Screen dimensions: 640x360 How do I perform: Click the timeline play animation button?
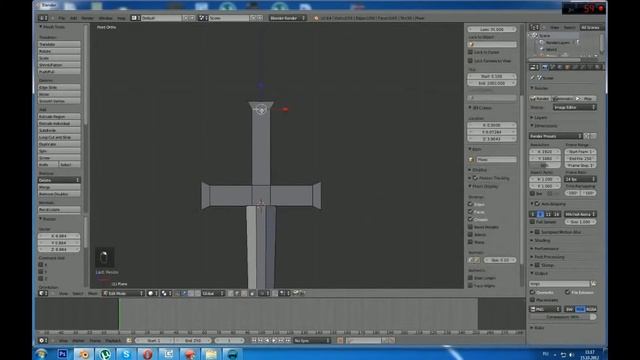pyautogui.click(x=275, y=340)
